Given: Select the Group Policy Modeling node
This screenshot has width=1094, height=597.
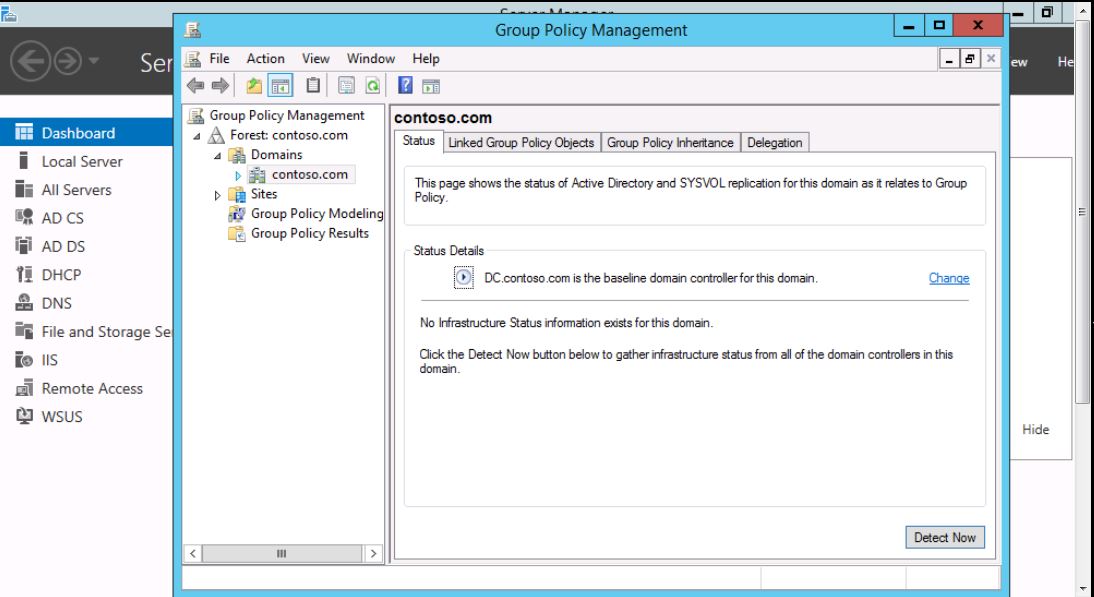Looking at the screenshot, I should click(316, 214).
